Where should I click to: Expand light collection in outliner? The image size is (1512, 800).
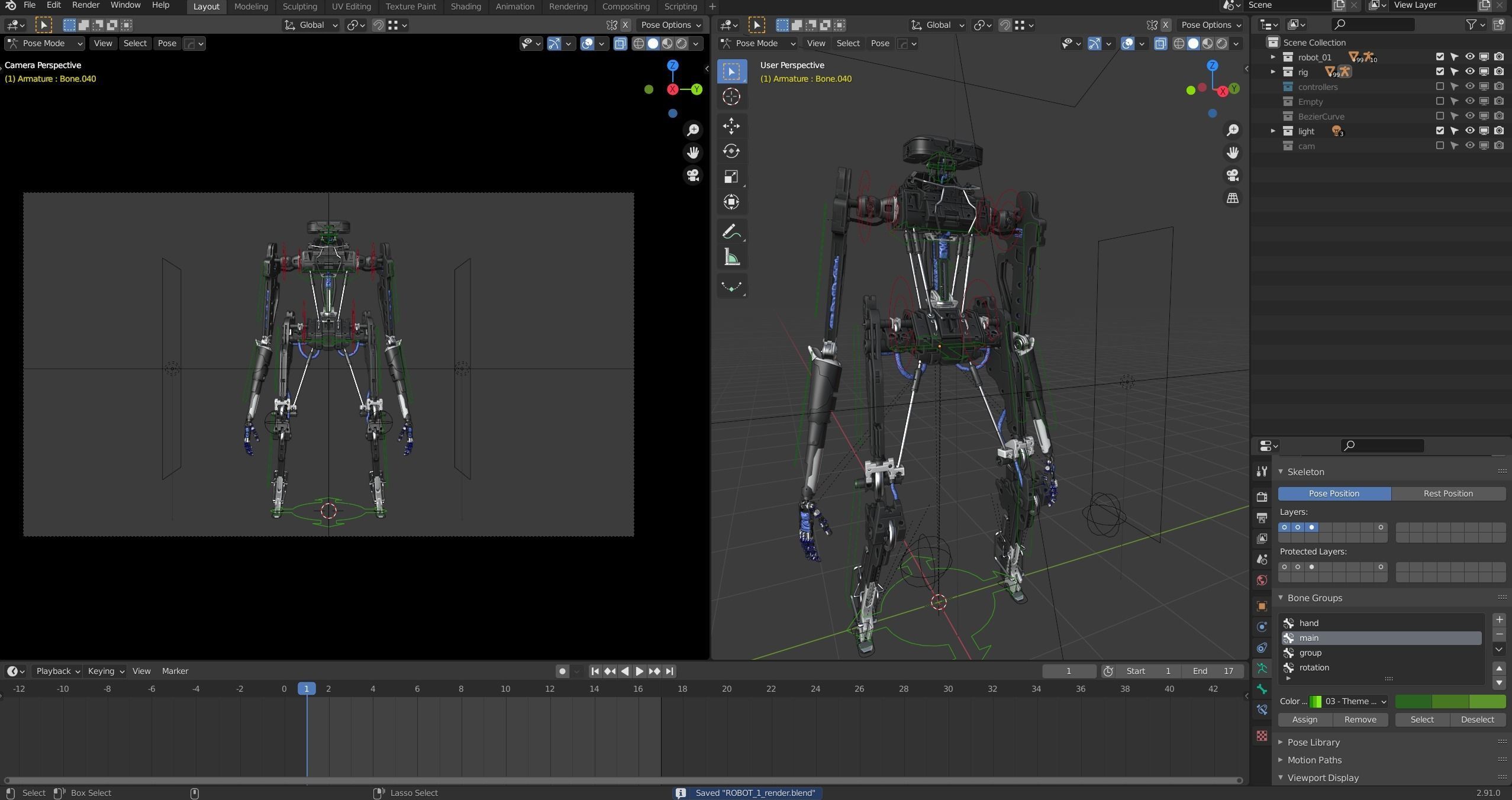(x=1273, y=131)
